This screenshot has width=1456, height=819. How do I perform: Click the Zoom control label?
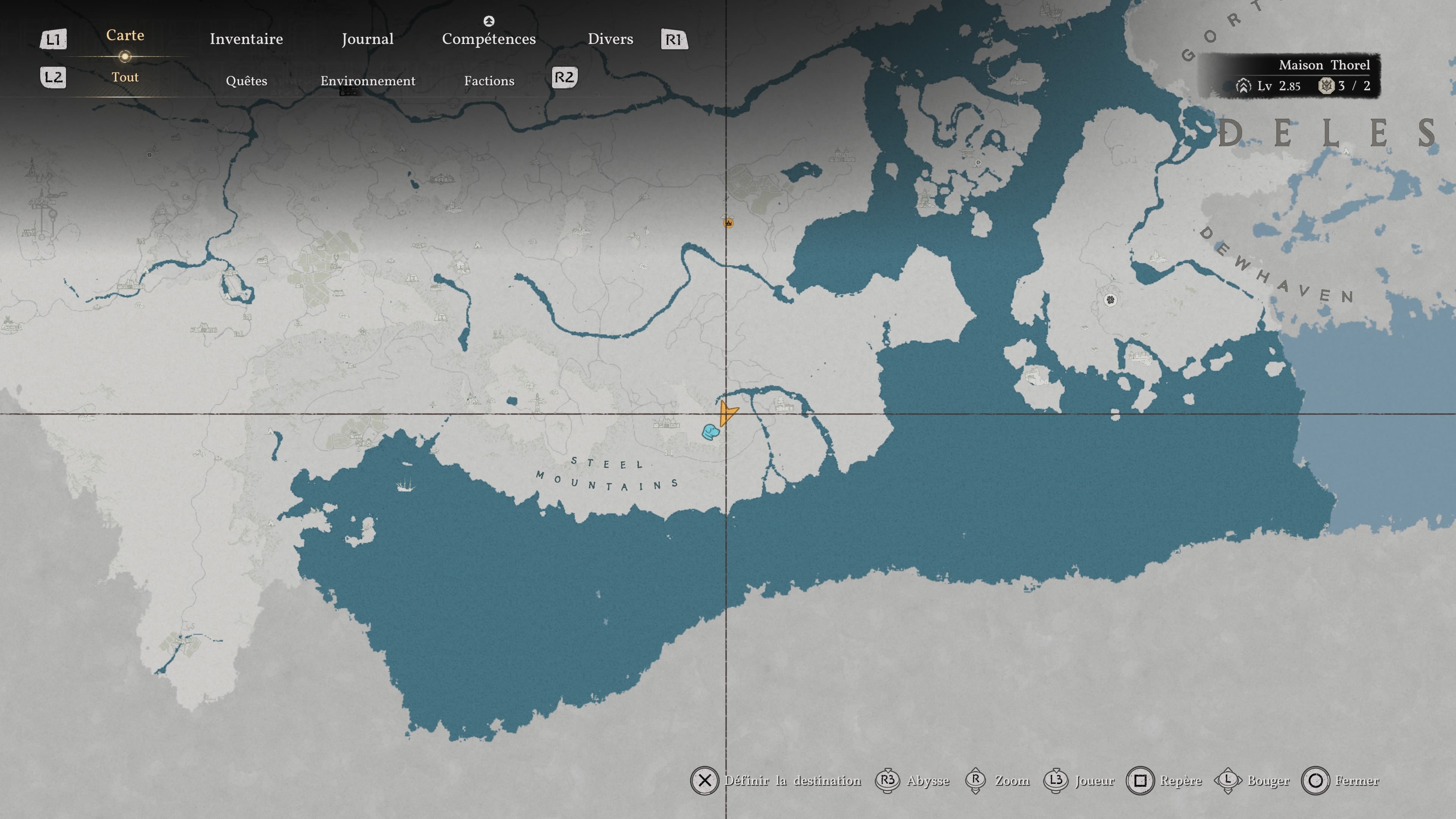point(1012,781)
